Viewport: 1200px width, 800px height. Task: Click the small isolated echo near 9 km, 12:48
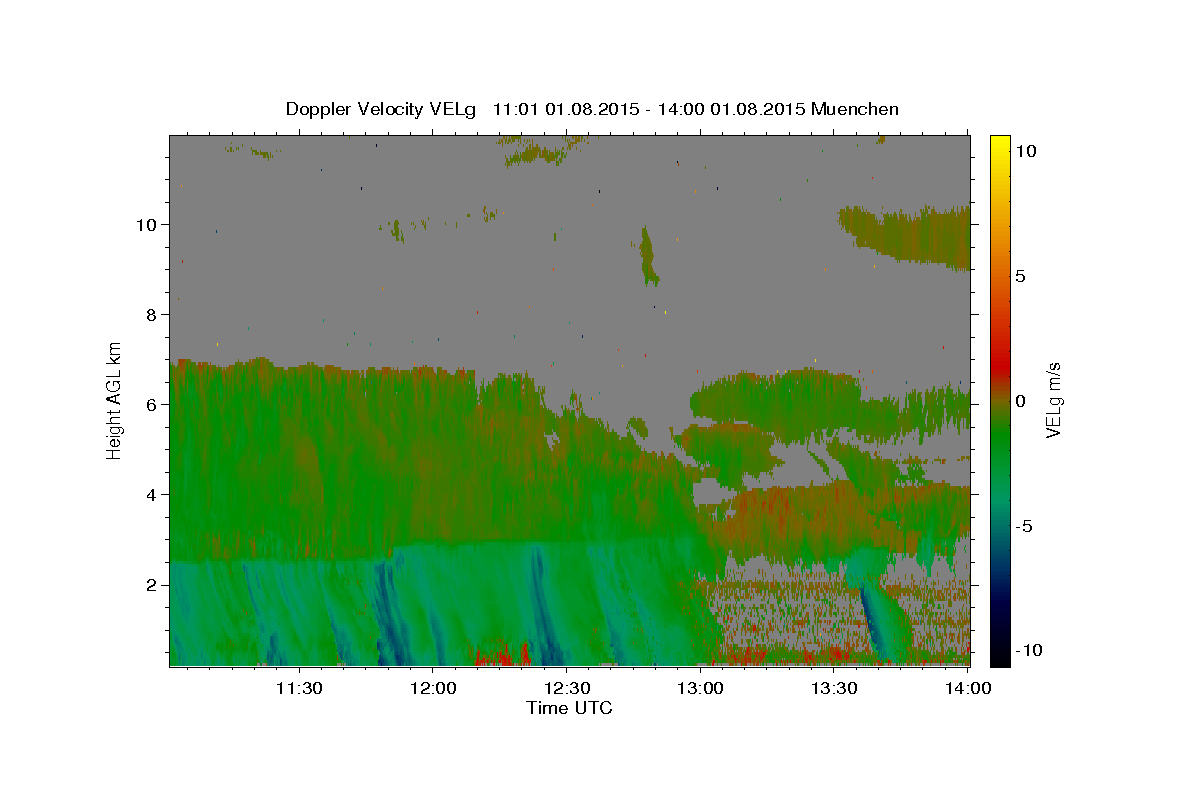point(648,255)
